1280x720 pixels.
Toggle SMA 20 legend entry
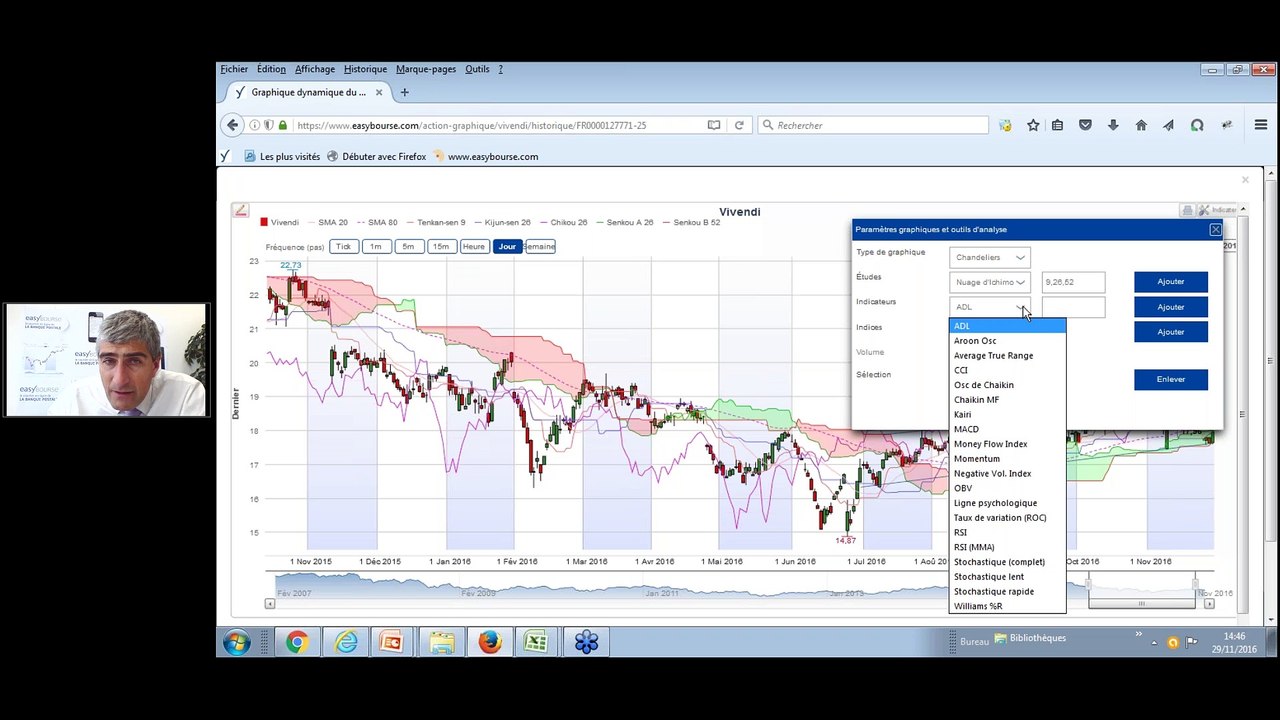pos(327,222)
